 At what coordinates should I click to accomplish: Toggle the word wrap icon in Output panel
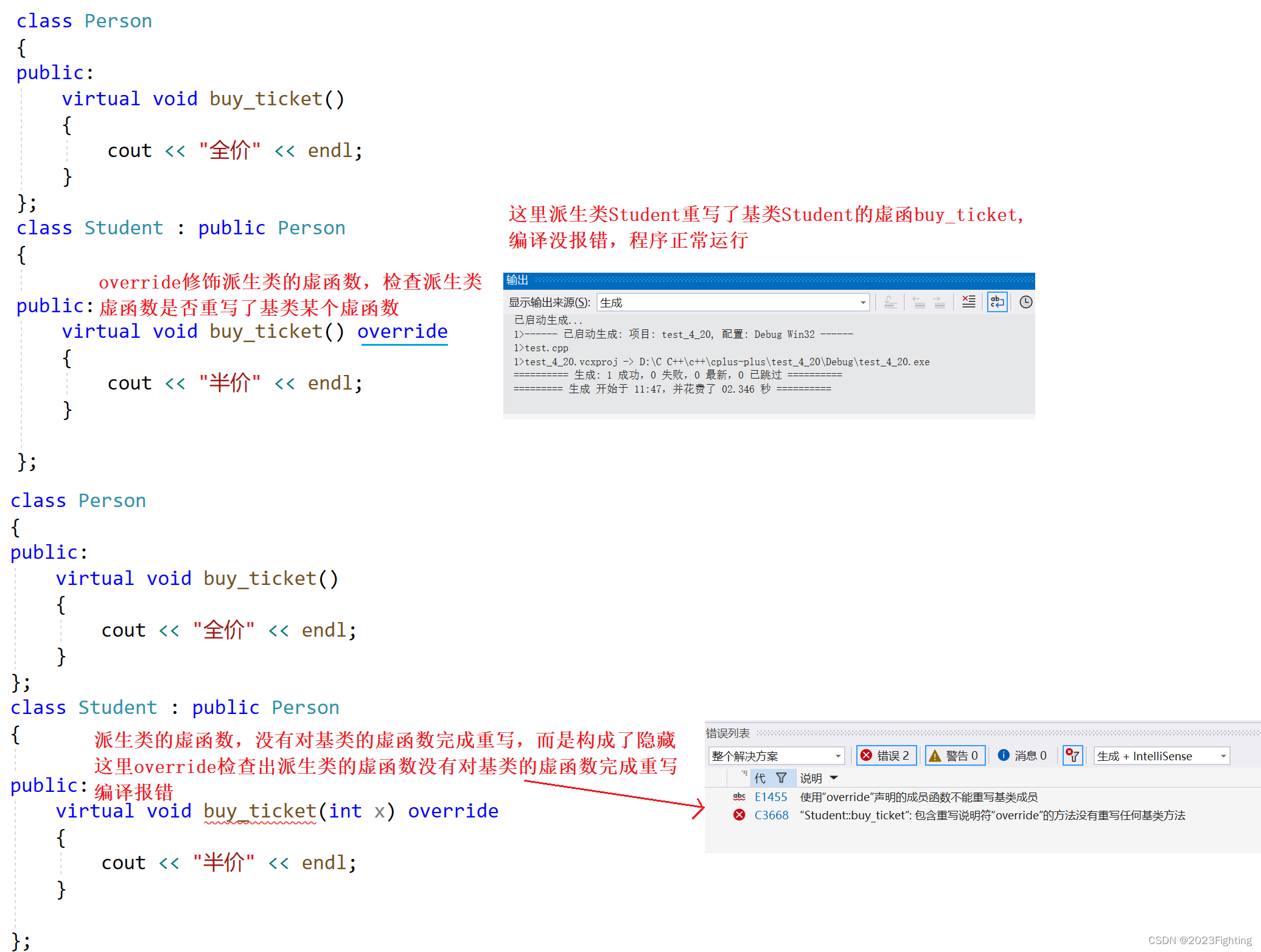997,302
